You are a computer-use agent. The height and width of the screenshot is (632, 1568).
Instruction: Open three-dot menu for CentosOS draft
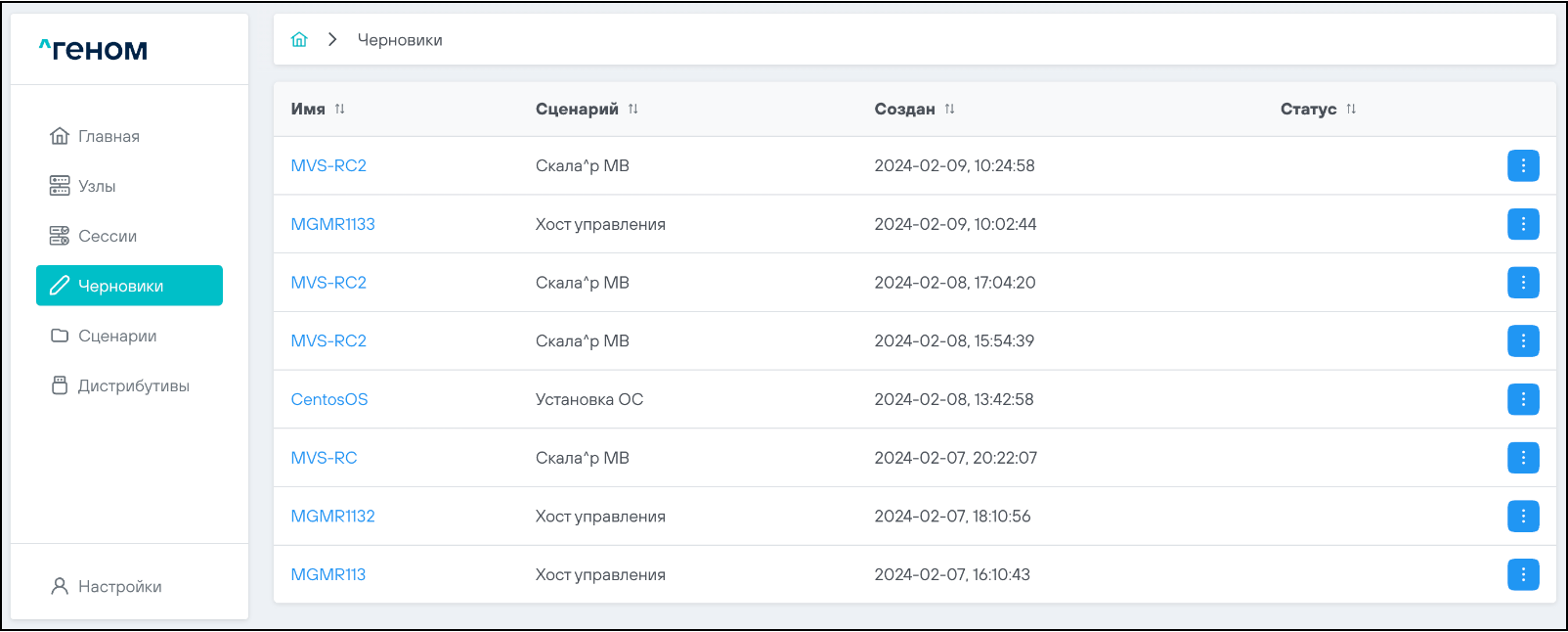[x=1523, y=399]
